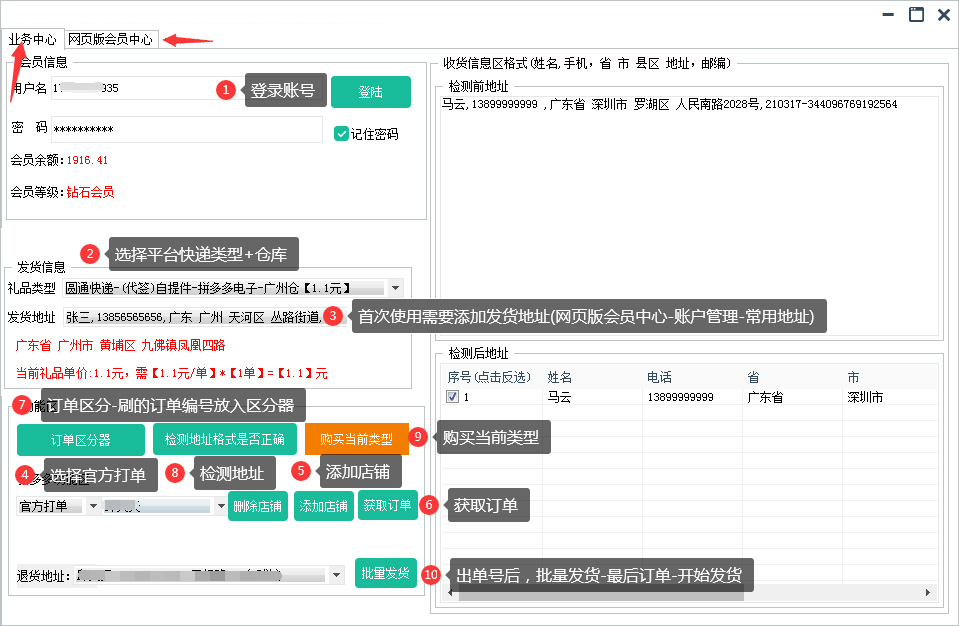Expand the 官方打单 combo box
Screen dimensions: 959x626
click(x=93, y=506)
